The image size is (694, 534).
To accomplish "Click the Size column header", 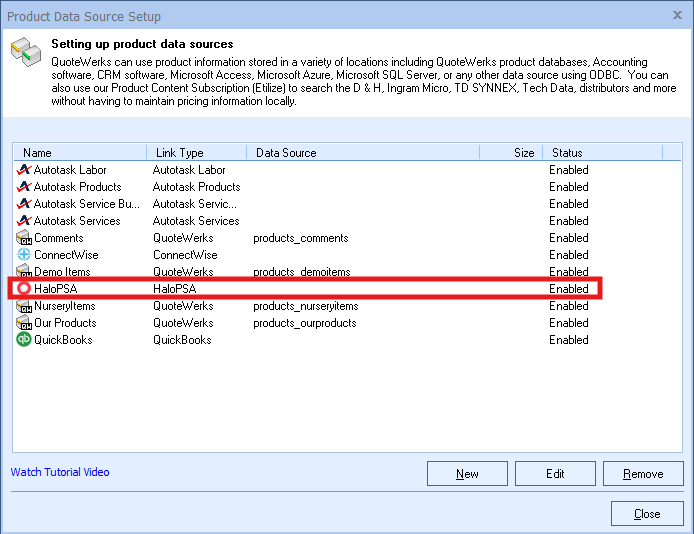I will pos(511,153).
